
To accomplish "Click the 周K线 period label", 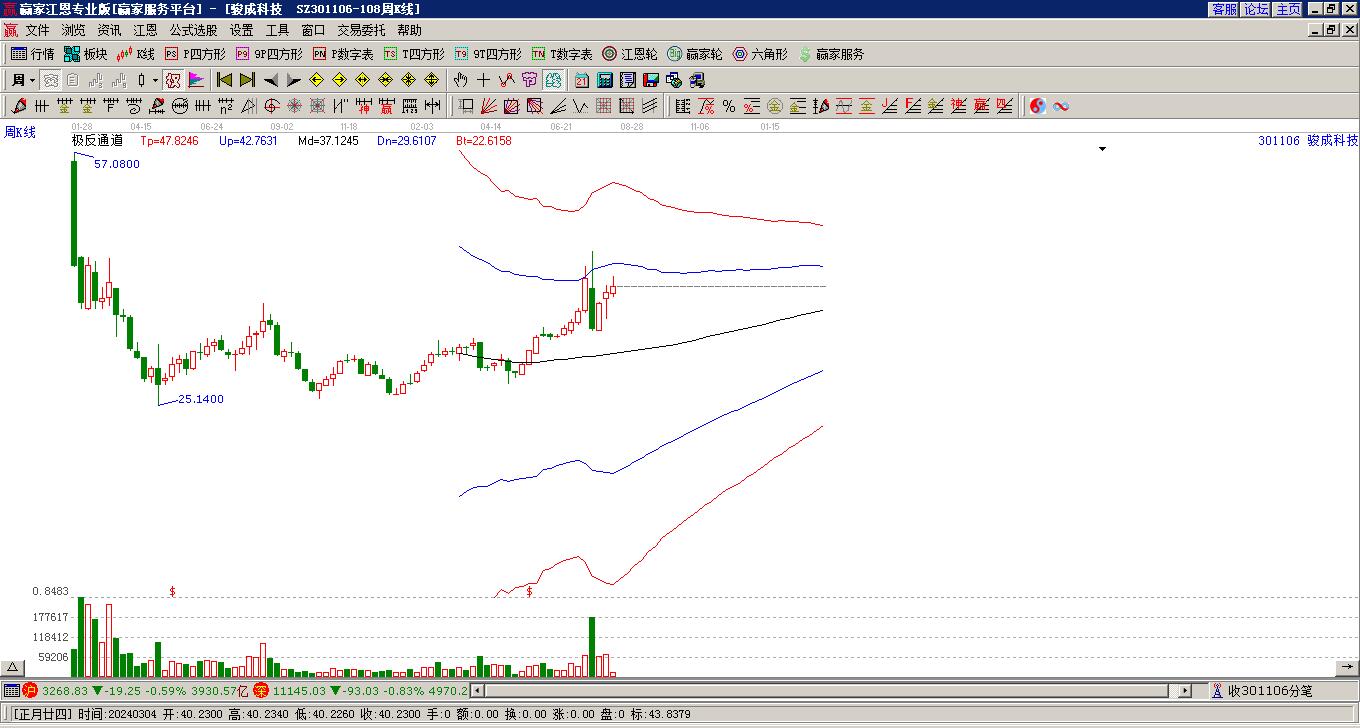I will click(x=20, y=132).
